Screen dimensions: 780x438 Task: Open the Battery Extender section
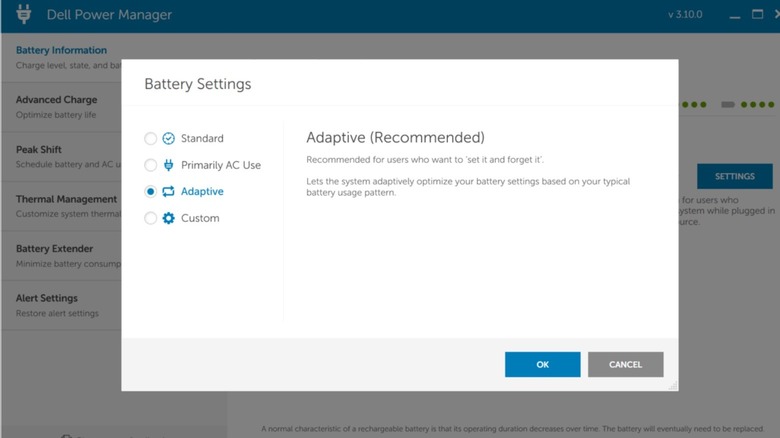click(61, 256)
